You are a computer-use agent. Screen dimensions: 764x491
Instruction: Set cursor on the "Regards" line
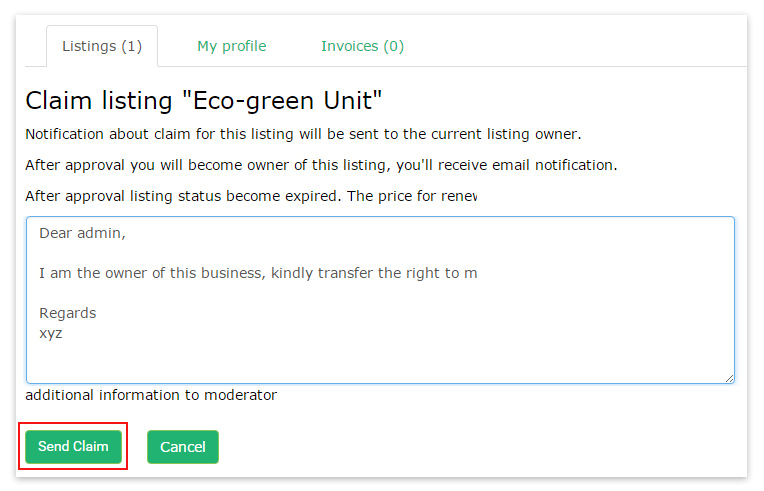pyautogui.click(x=68, y=313)
